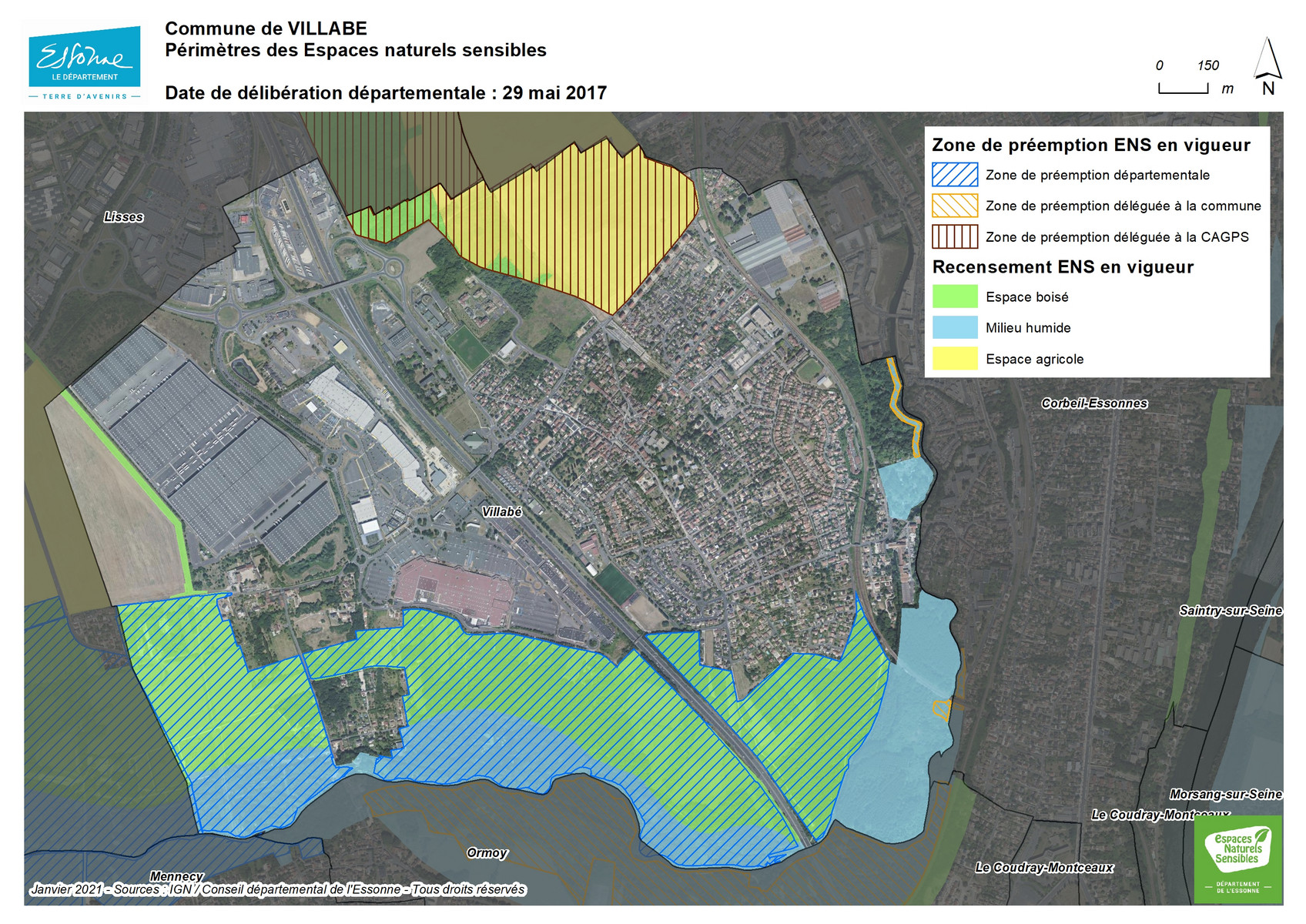
Task: Click the 'Milieu humide' legend label
Action: pyautogui.click(x=1028, y=328)
